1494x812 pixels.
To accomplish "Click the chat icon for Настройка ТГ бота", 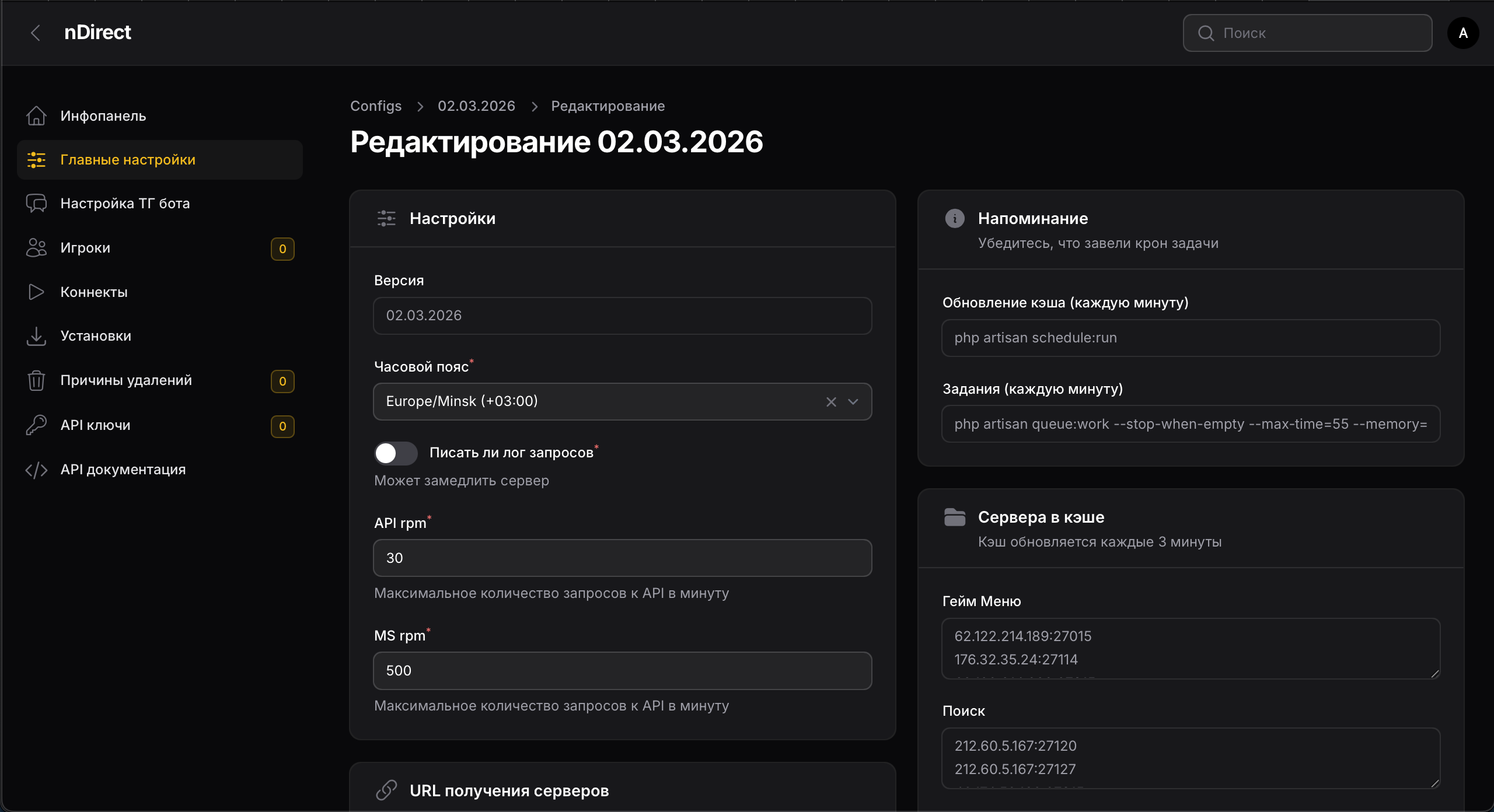I will pos(37,203).
